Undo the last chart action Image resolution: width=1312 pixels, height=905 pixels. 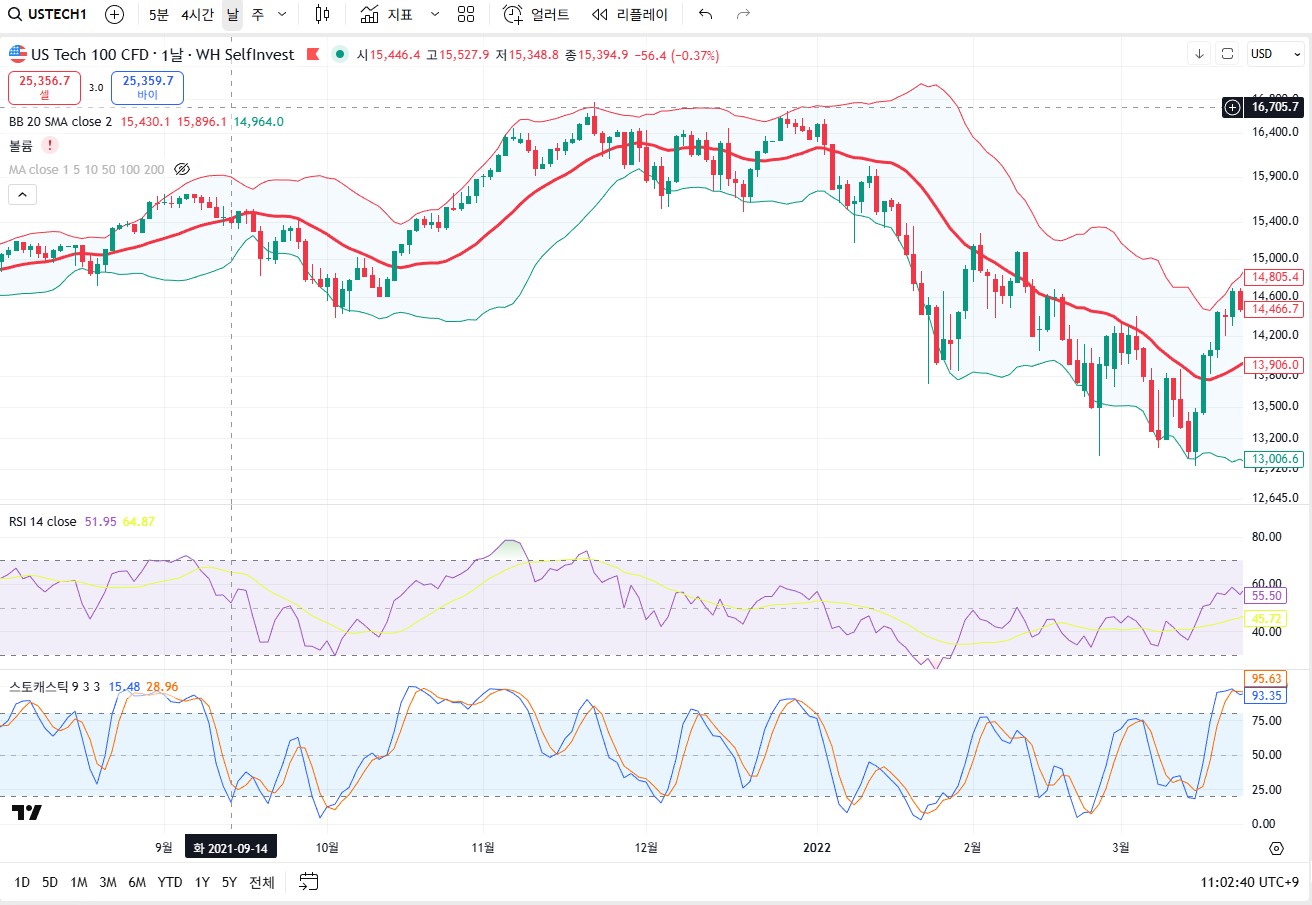705,14
